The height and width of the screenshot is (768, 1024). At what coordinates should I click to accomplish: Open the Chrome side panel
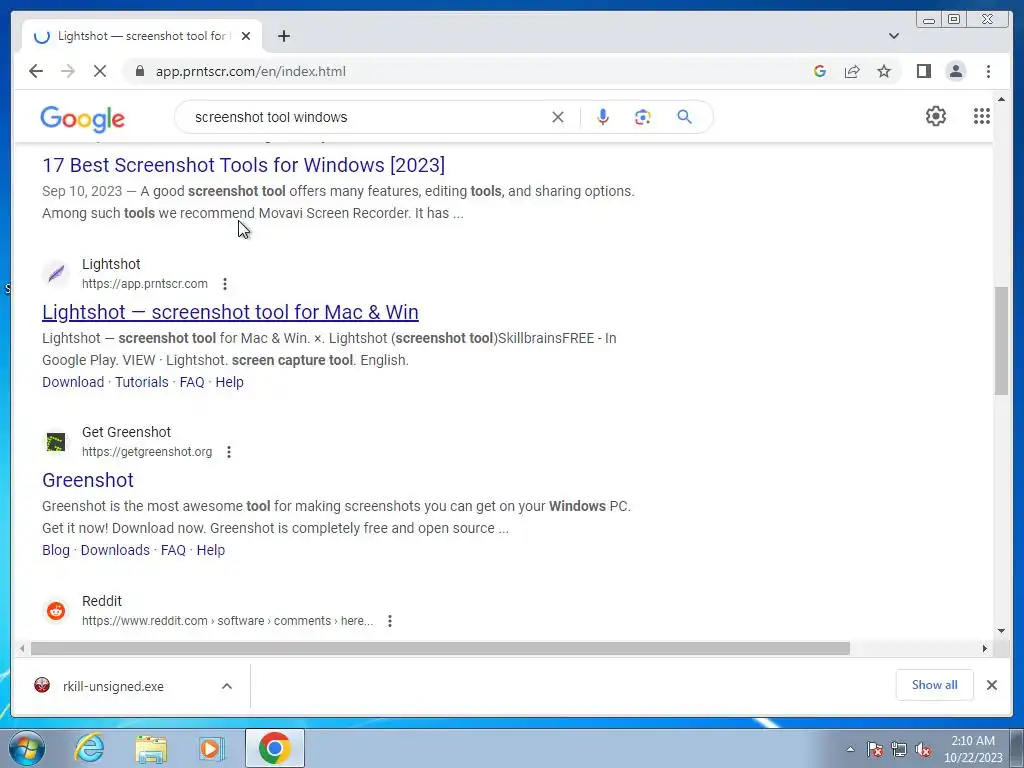tap(923, 71)
